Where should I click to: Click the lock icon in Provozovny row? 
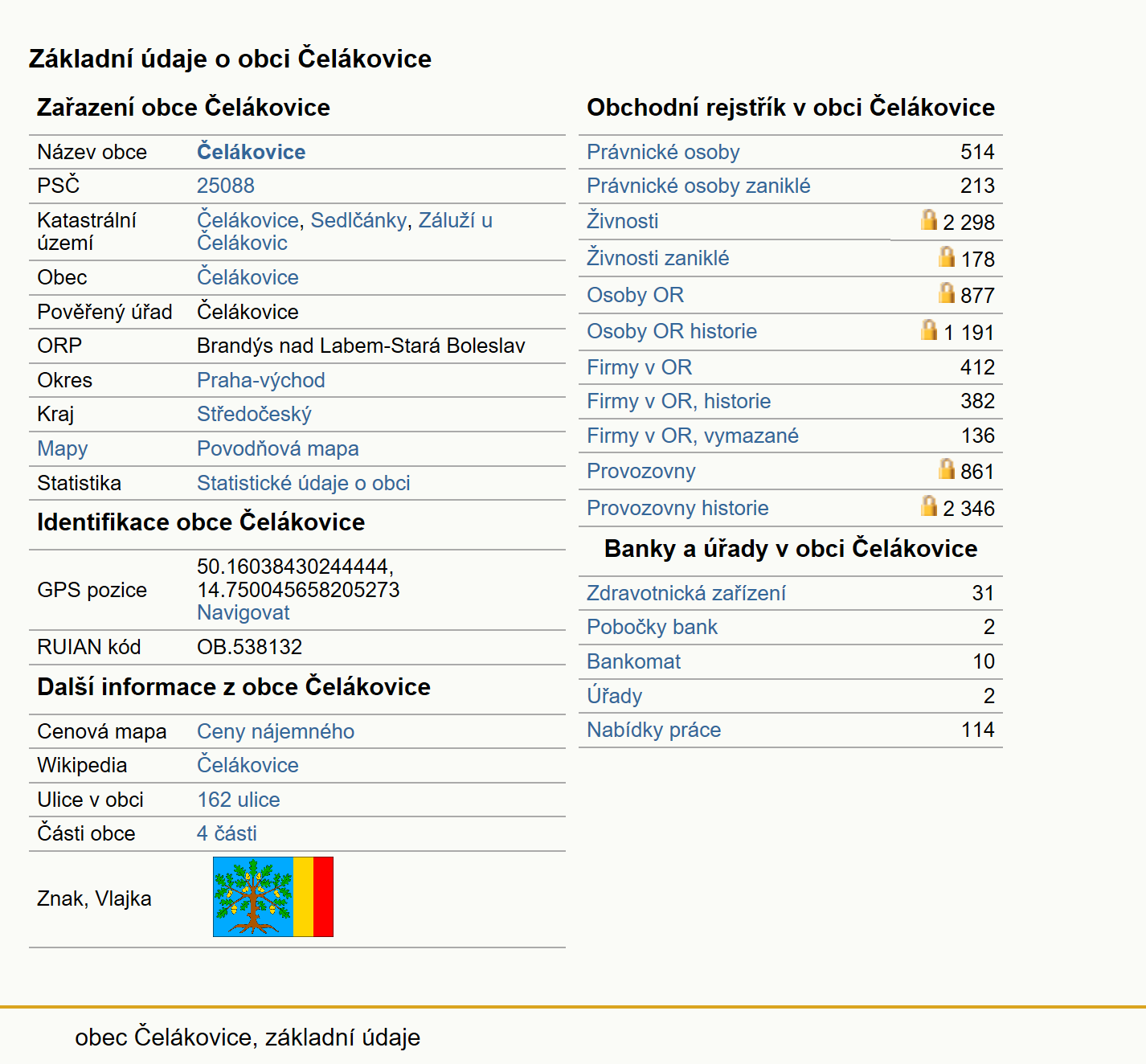[947, 469]
